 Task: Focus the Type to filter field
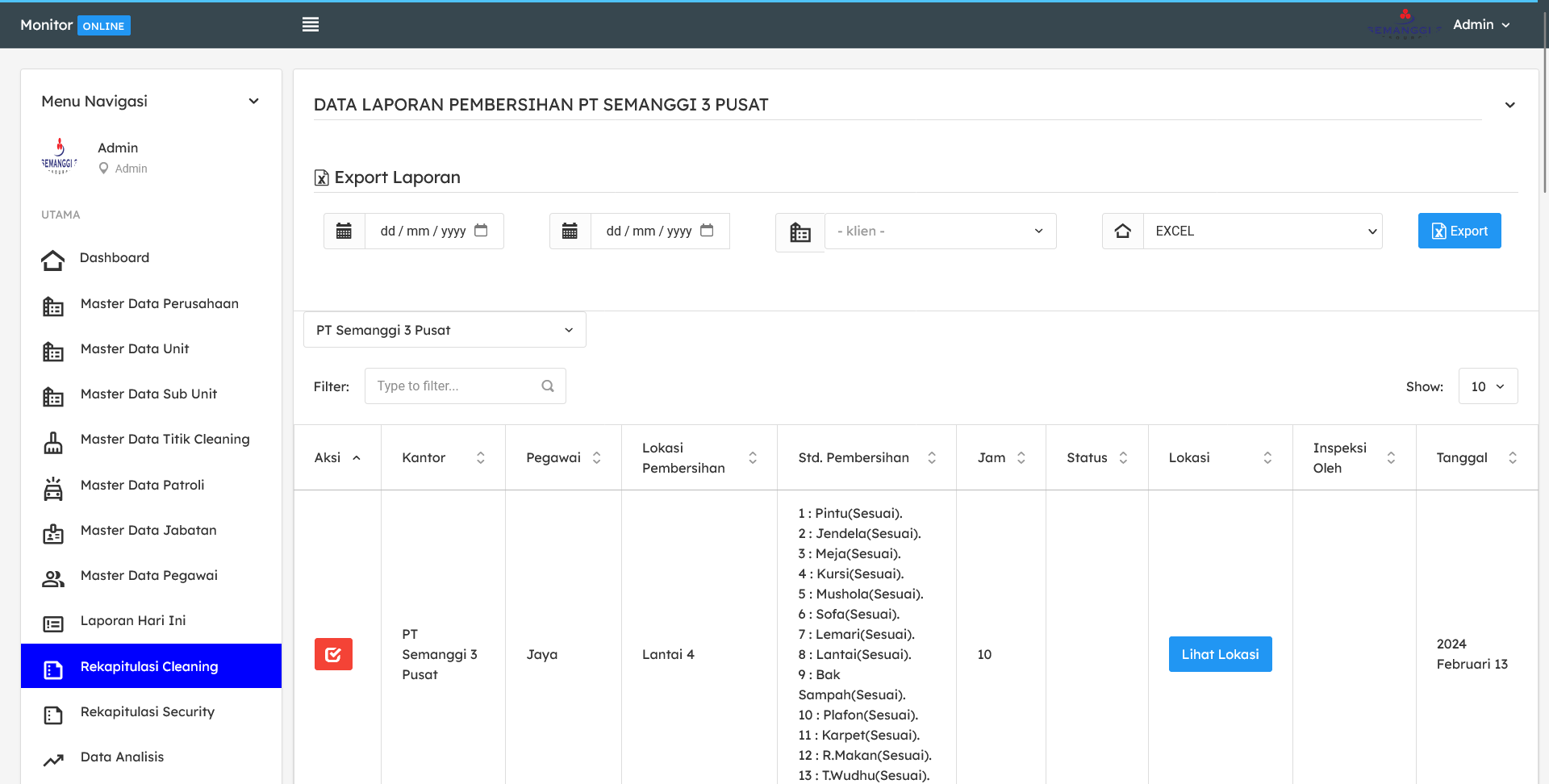456,386
